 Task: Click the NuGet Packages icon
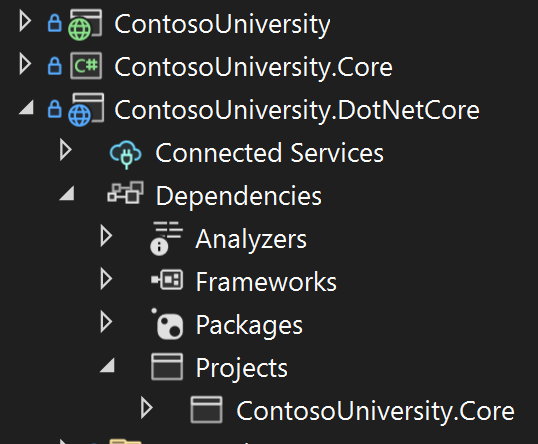167,324
